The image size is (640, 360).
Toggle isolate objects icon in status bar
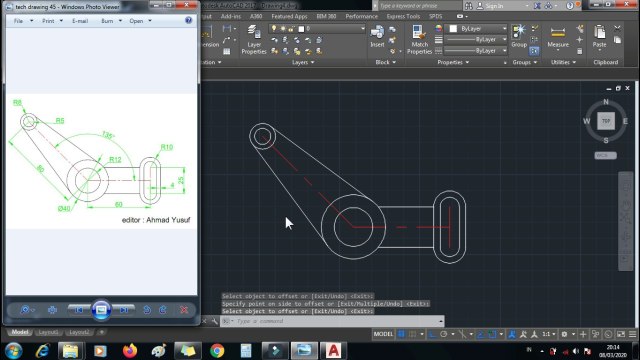click(x=596, y=334)
